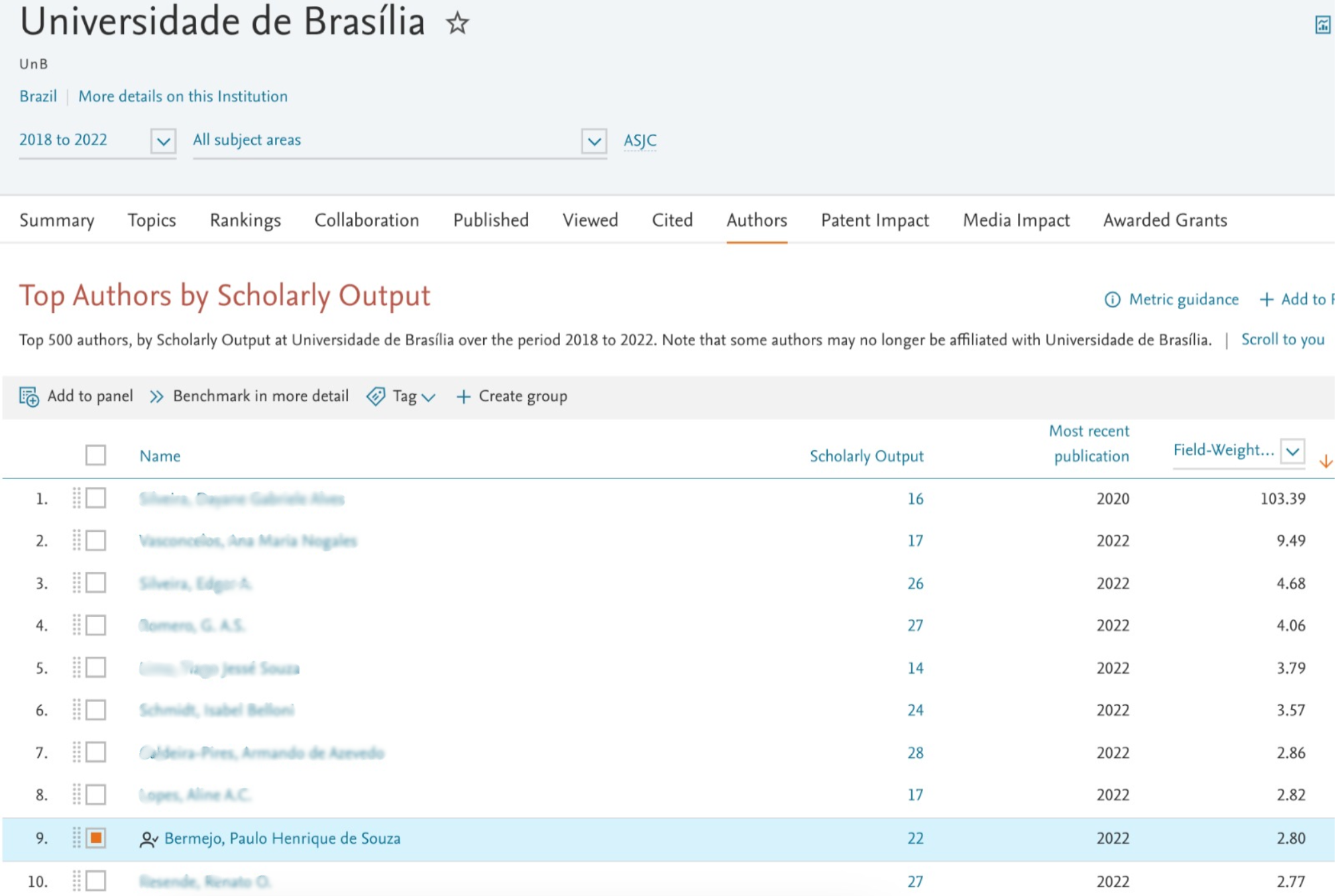
Task: Uncheck Bermejo, Paulo Henrique de Souza
Action: (x=95, y=838)
